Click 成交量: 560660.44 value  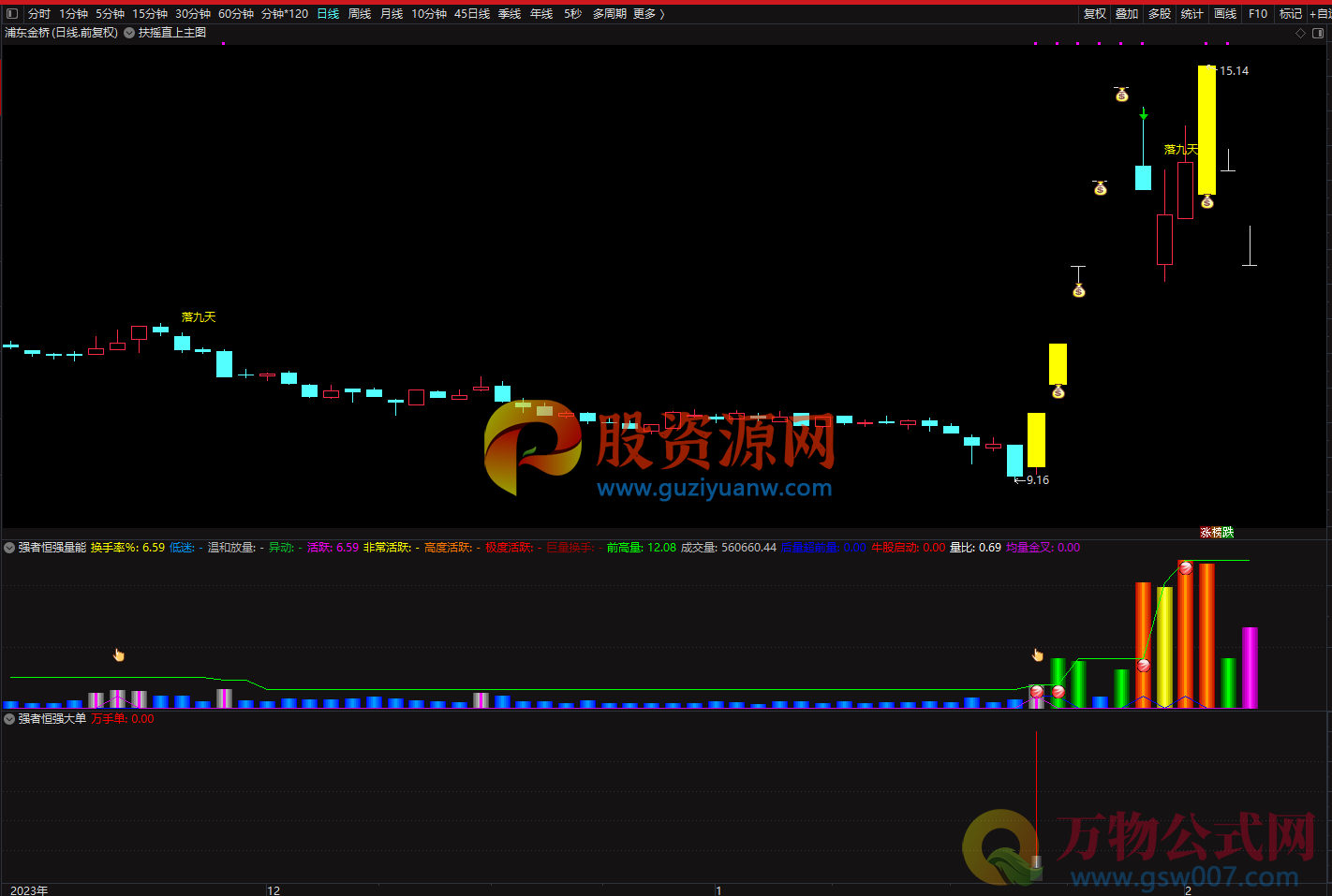[x=728, y=548]
